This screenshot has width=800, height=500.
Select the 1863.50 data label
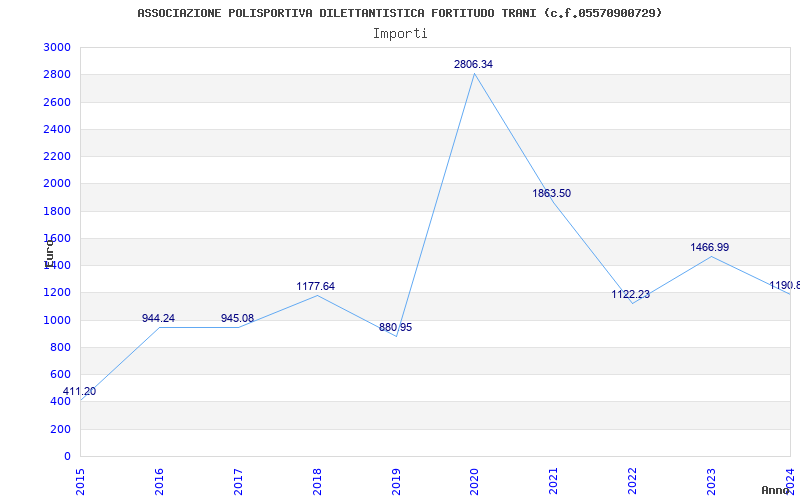click(x=552, y=193)
